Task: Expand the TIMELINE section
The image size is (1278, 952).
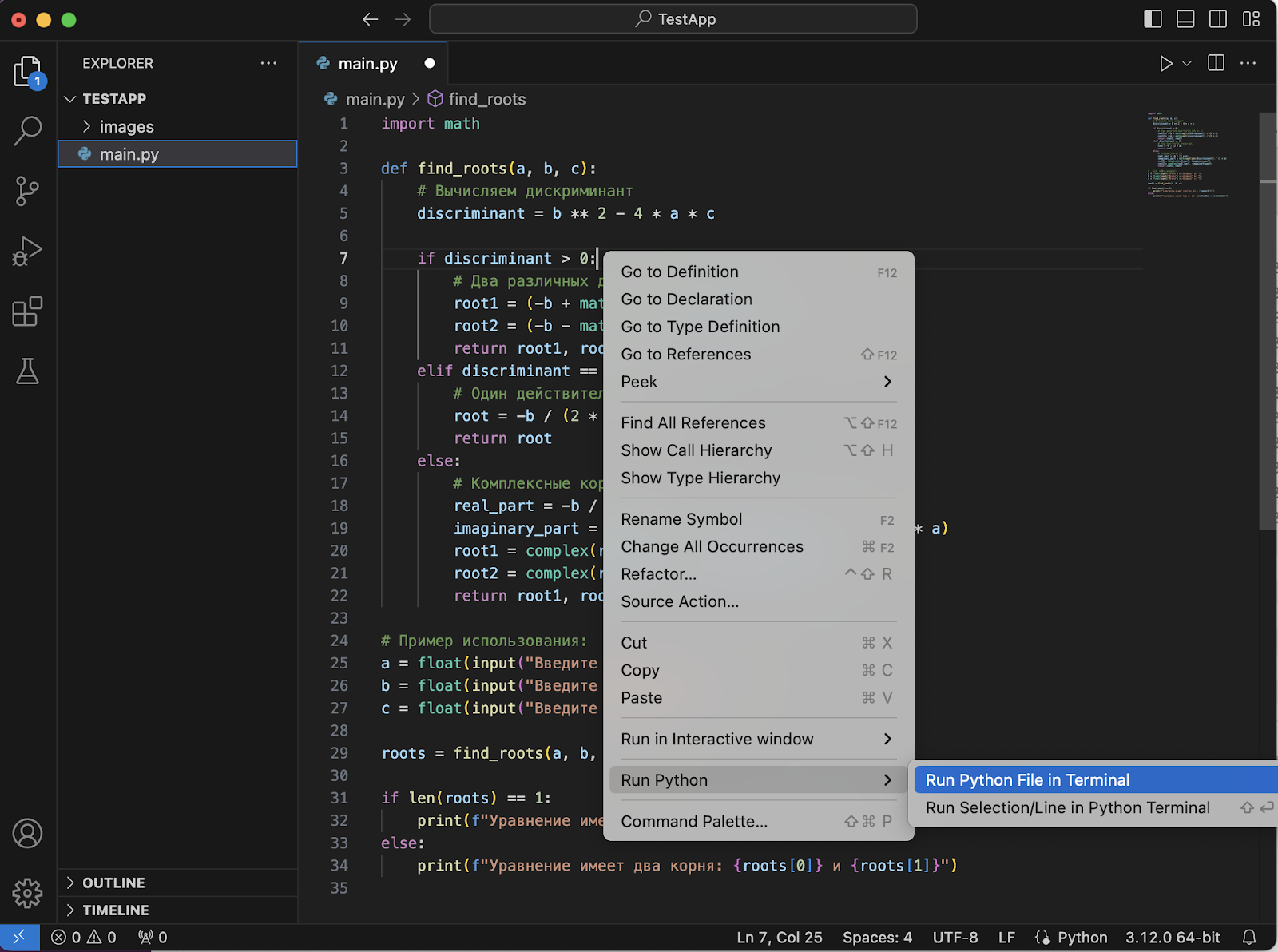Action: 177,910
